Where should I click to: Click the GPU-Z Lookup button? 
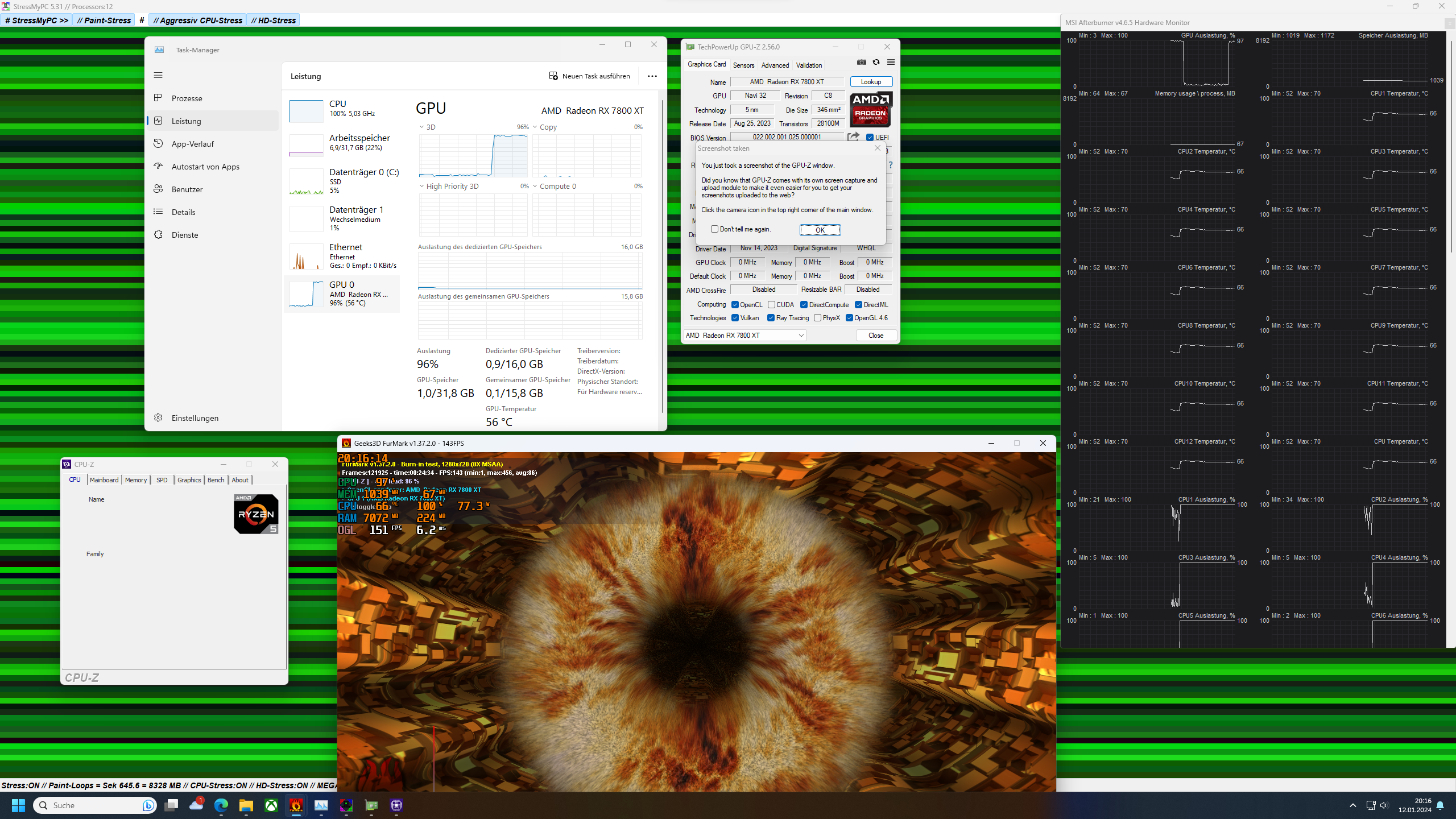[871, 82]
